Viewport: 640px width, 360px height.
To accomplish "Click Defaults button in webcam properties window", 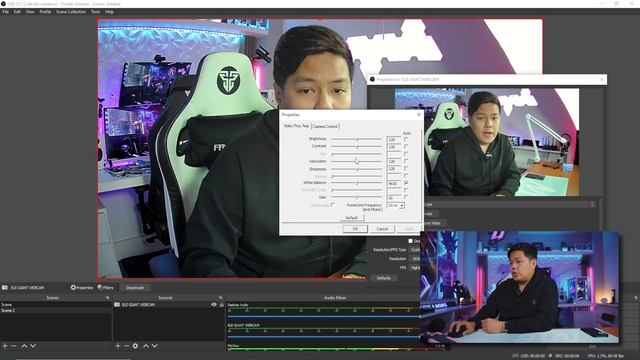I will pos(384,278).
